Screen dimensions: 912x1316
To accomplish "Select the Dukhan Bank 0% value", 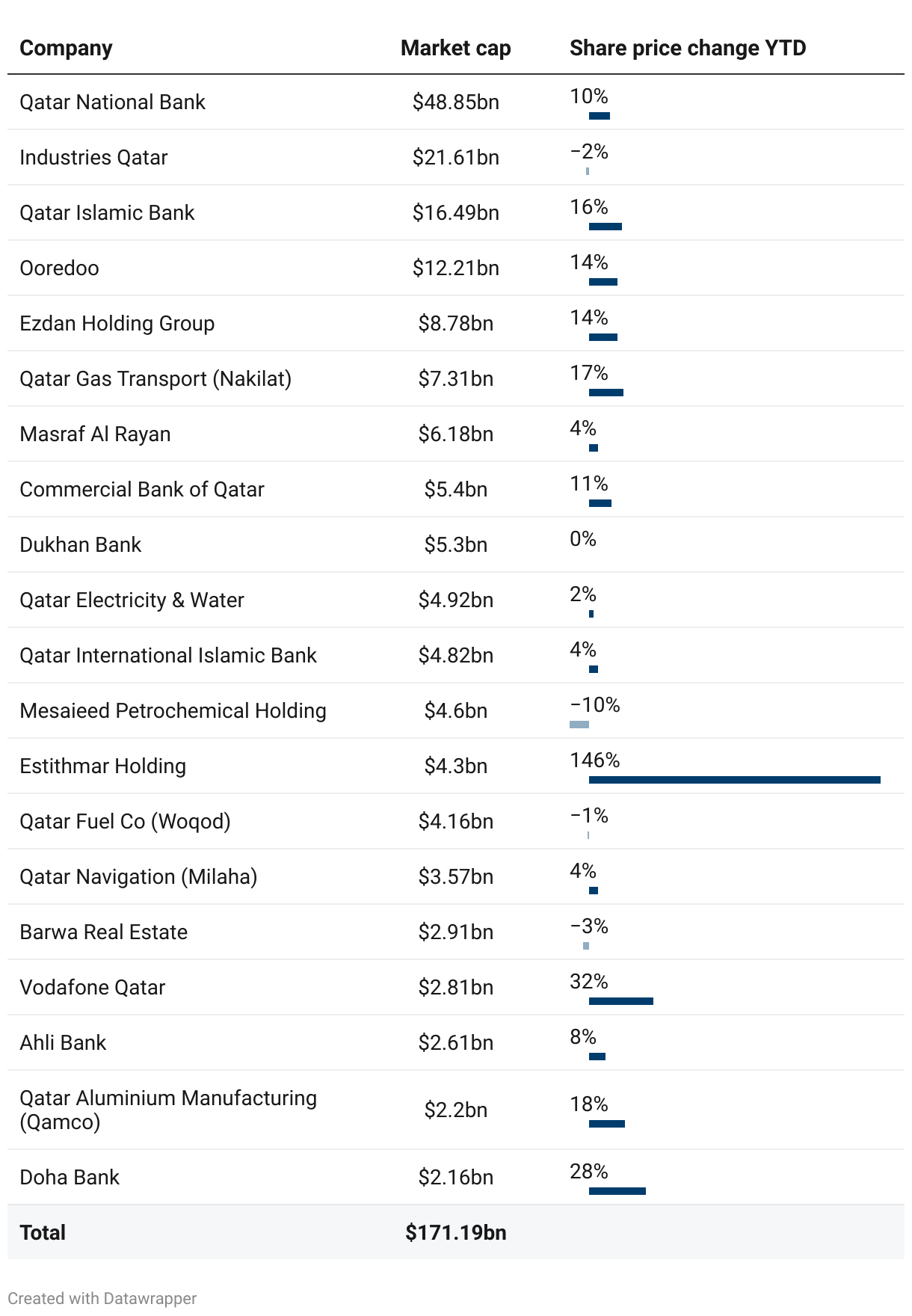I will click(x=583, y=538).
